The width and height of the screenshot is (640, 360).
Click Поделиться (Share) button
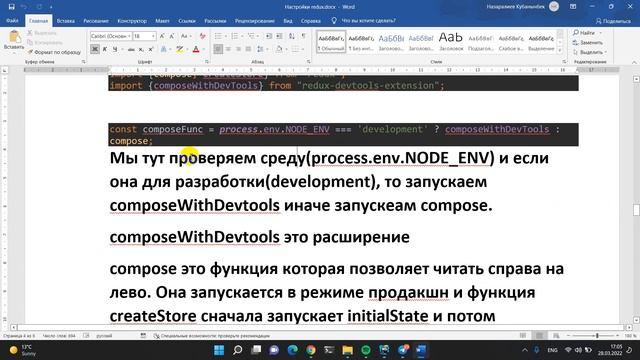pyautogui.click(x=613, y=21)
